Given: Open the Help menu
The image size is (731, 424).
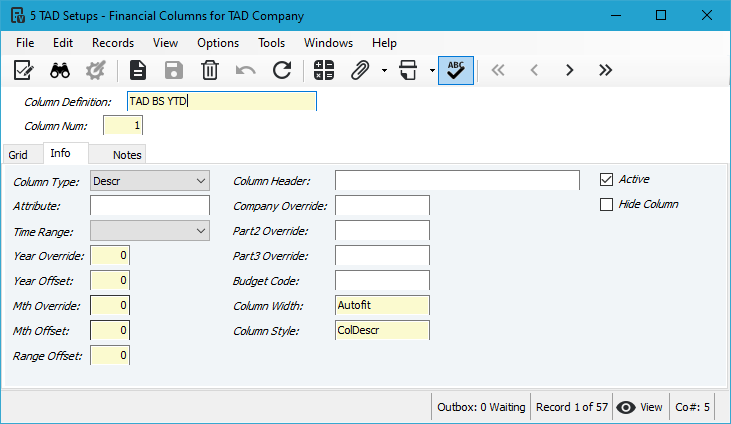Looking at the screenshot, I should pos(384,43).
